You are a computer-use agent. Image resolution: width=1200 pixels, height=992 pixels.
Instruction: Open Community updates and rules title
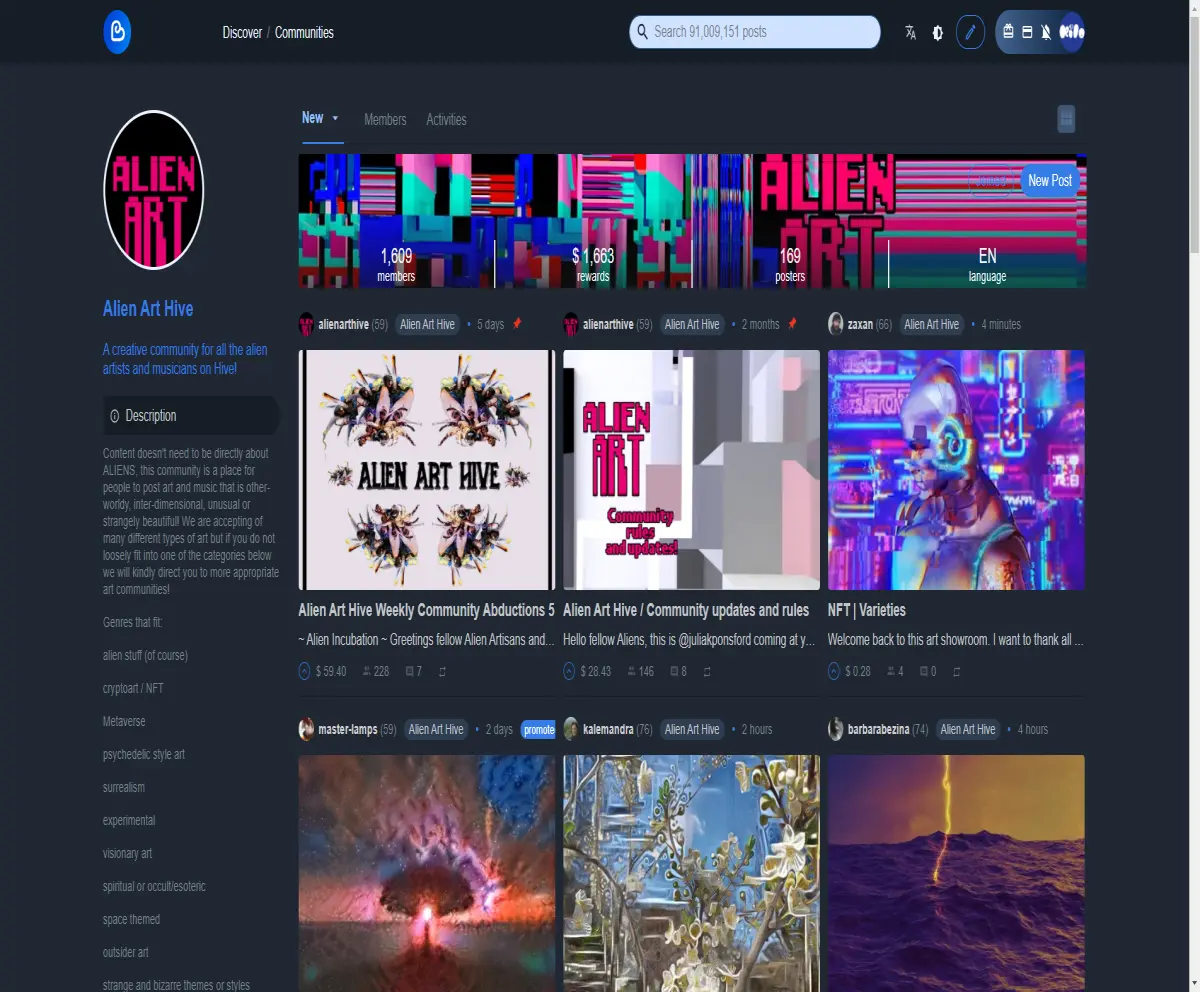click(x=686, y=610)
